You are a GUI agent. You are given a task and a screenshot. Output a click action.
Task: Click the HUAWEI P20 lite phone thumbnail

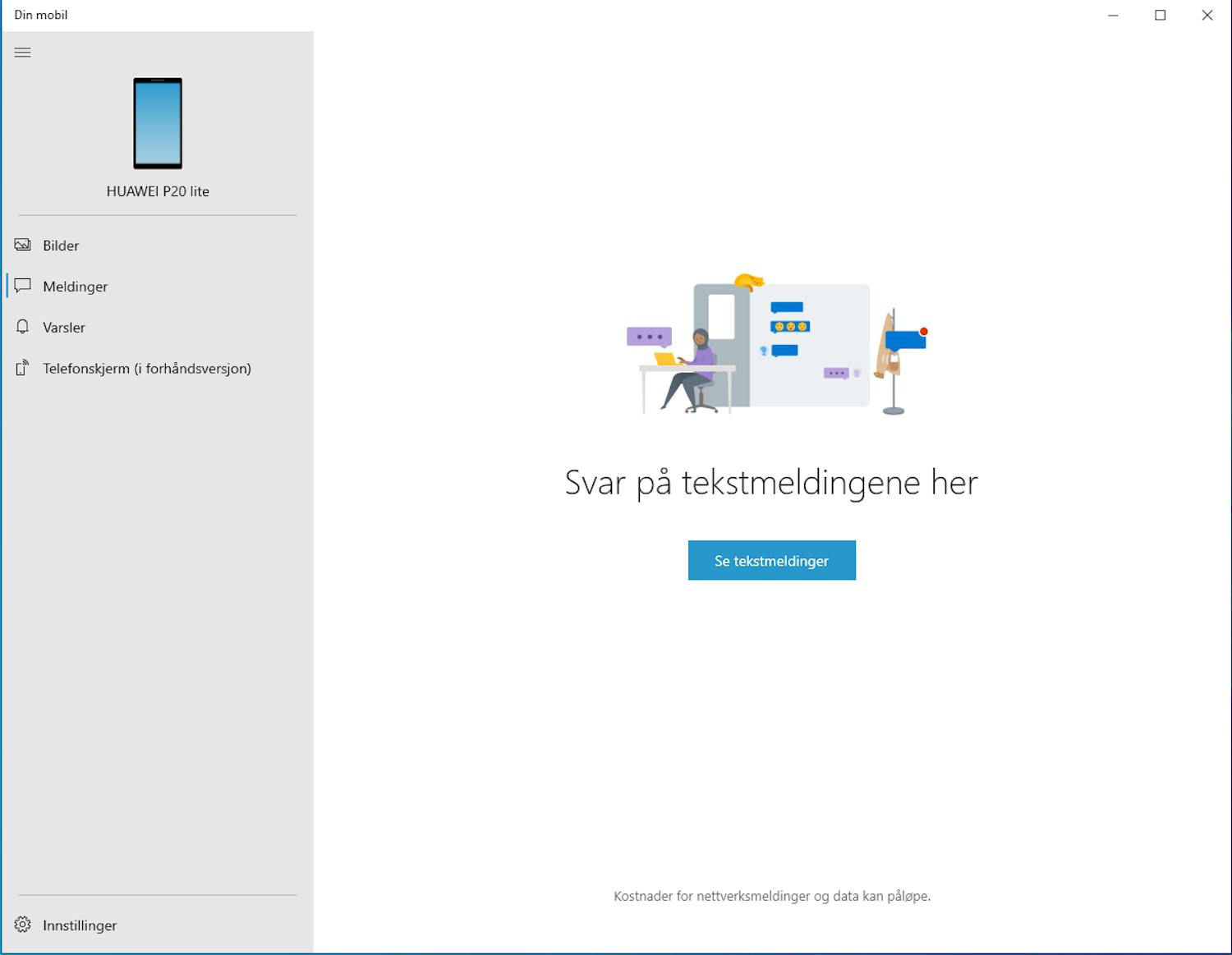click(x=158, y=123)
